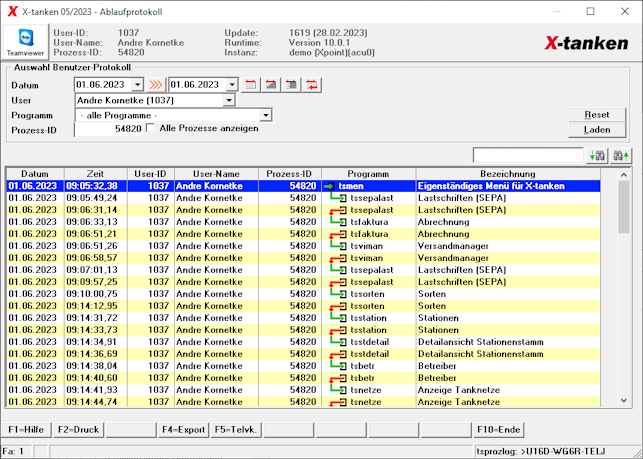
Task: Click the plain calendar icon beside the end date
Action: [x=251, y=85]
